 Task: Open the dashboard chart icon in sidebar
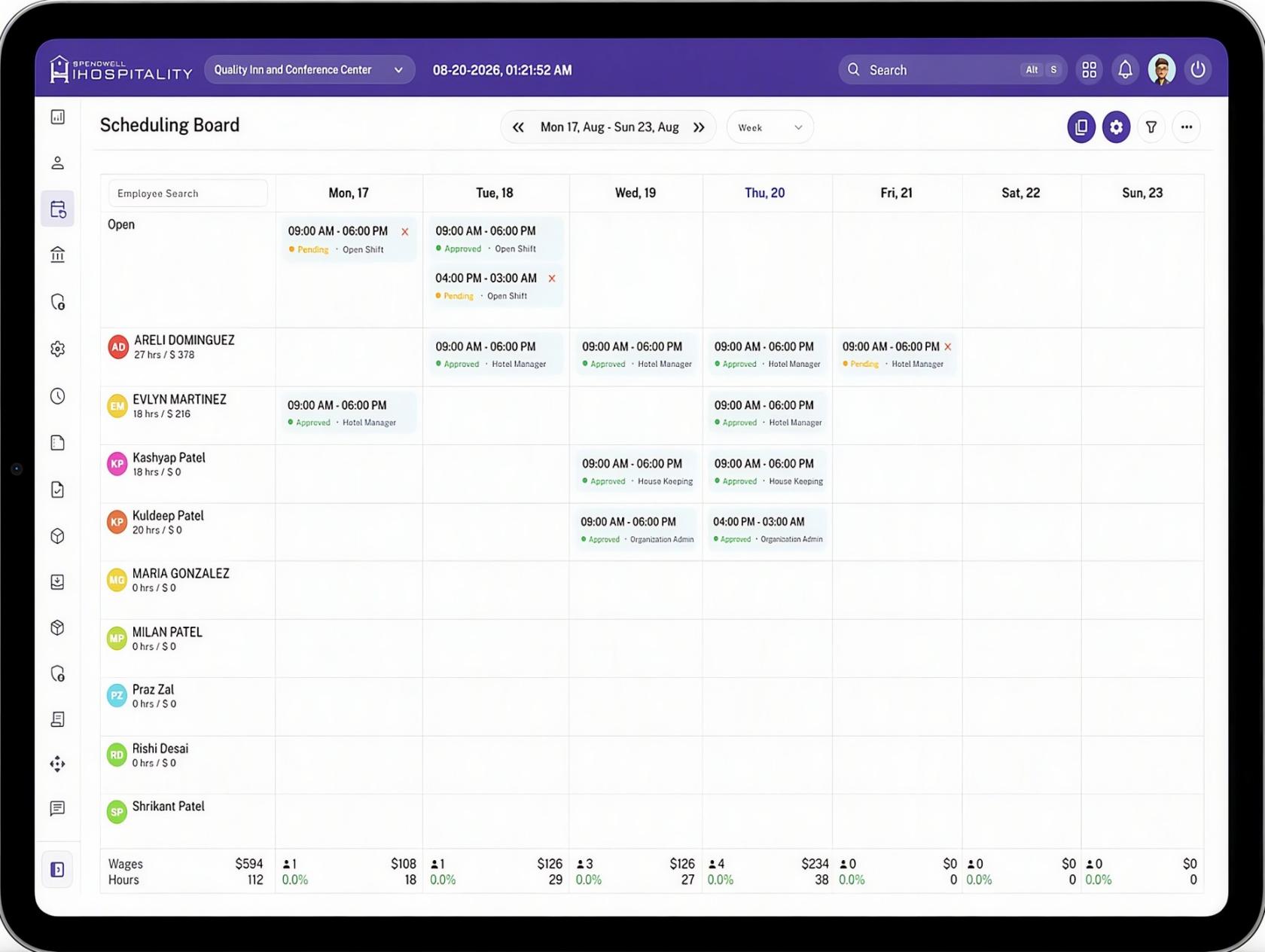[58, 117]
